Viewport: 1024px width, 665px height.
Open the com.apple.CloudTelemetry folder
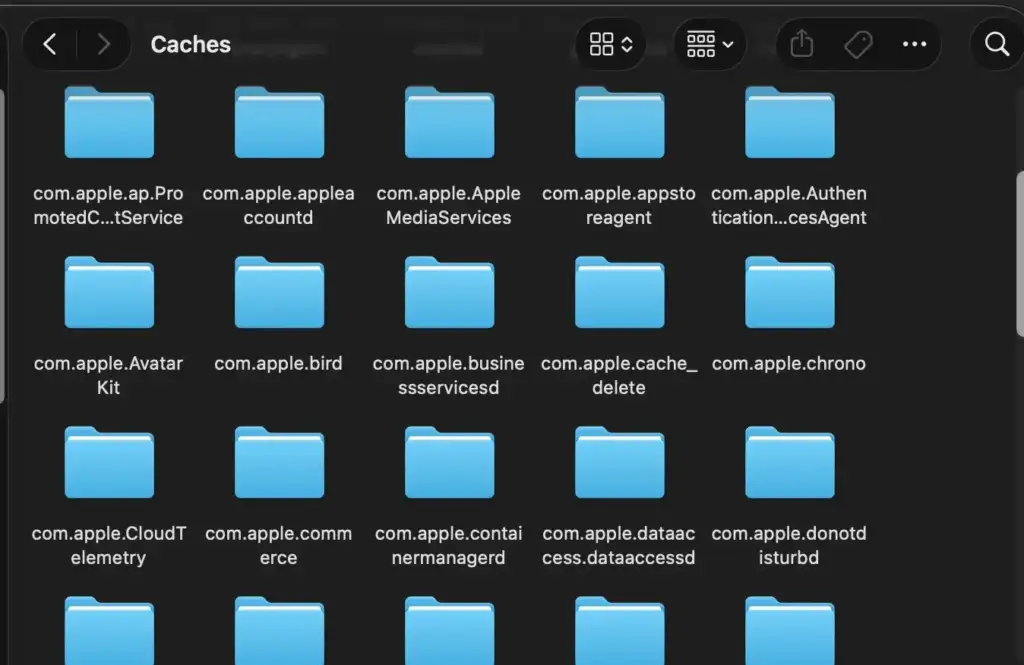click(x=109, y=462)
